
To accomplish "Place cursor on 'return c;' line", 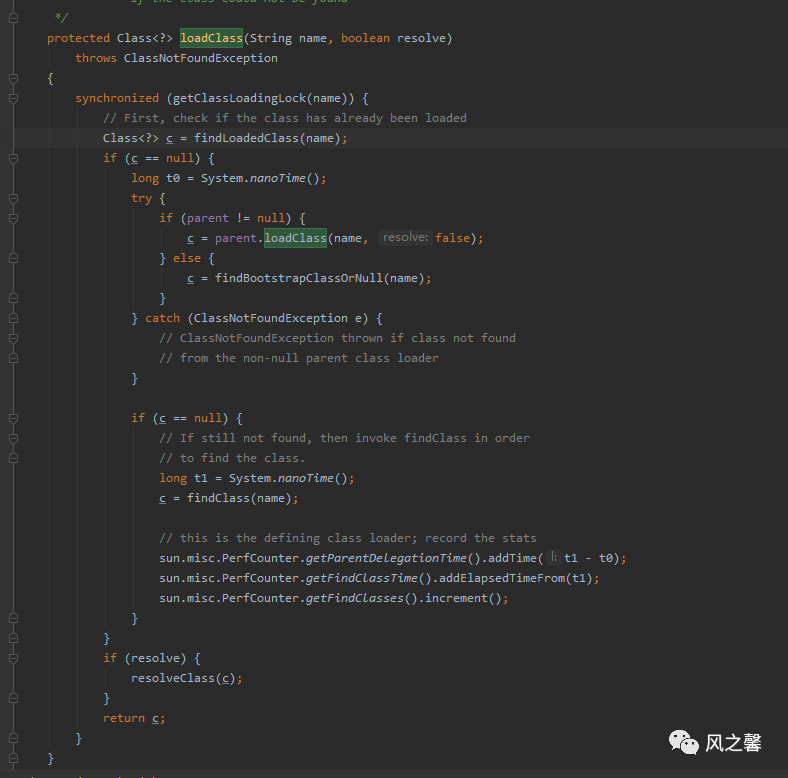I will (x=134, y=718).
